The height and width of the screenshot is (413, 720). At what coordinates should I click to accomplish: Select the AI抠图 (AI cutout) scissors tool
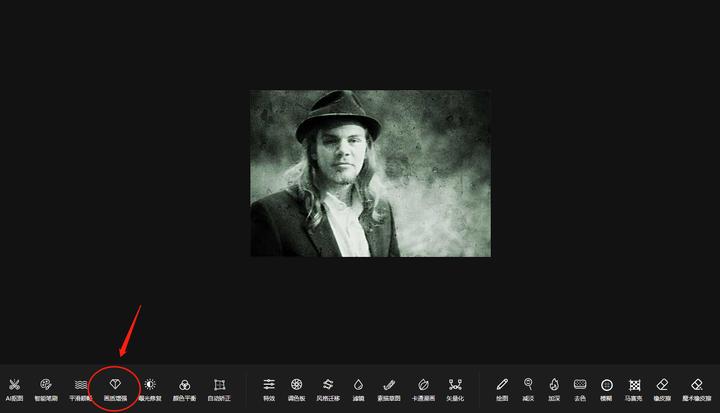click(15, 385)
